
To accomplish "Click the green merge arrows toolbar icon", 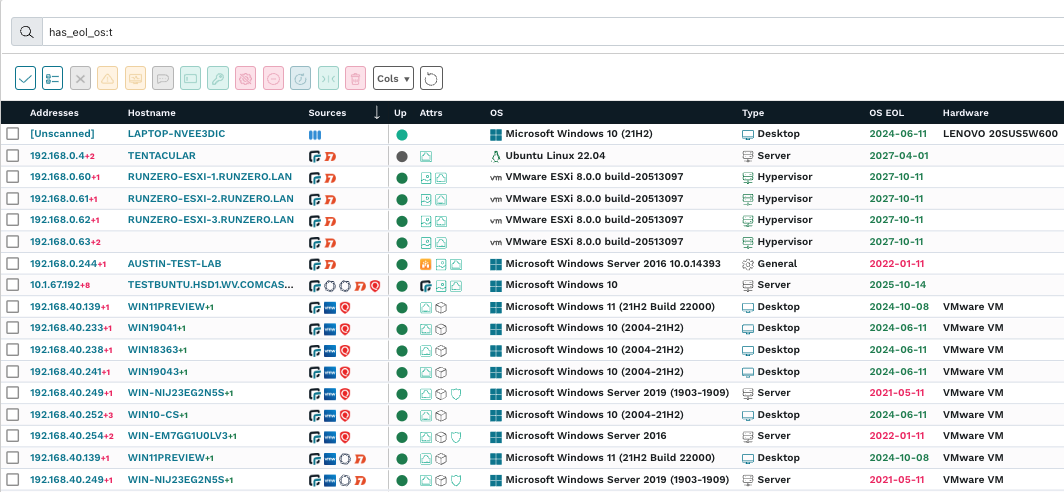I will pyautogui.click(x=328, y=78).
